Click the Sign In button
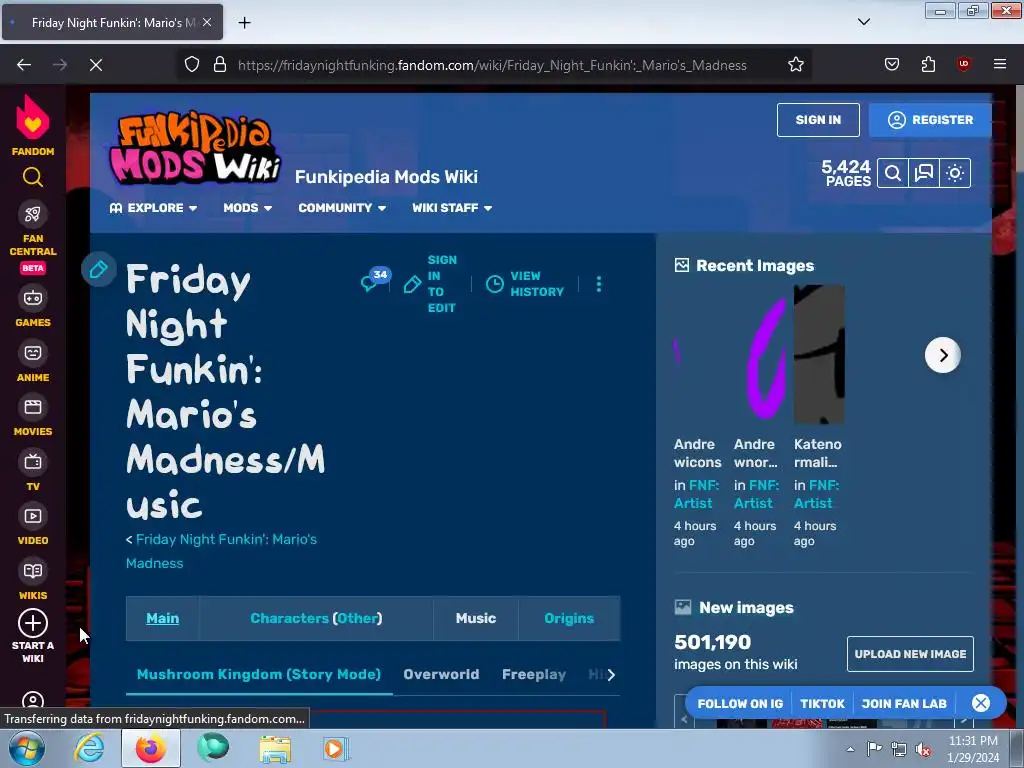 [818, 120]
